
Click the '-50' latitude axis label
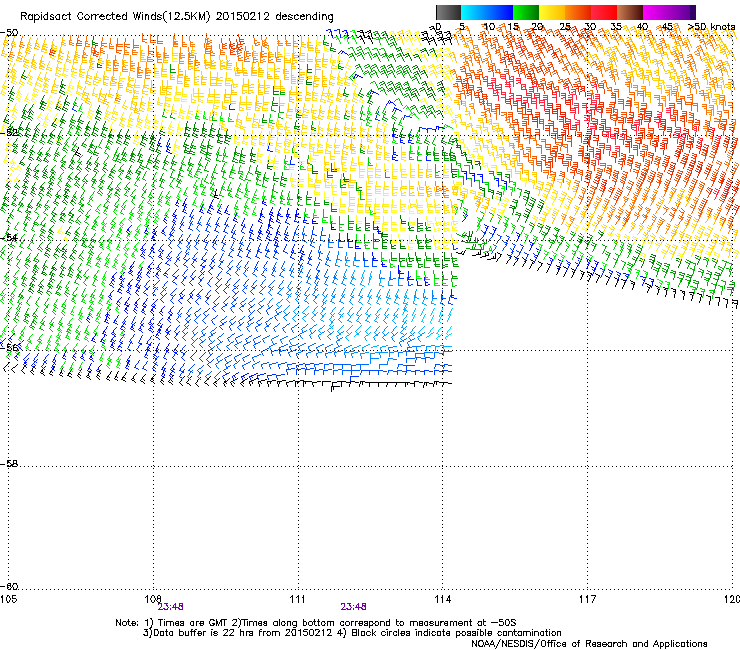pyautogui.click(x=9, y=33)
